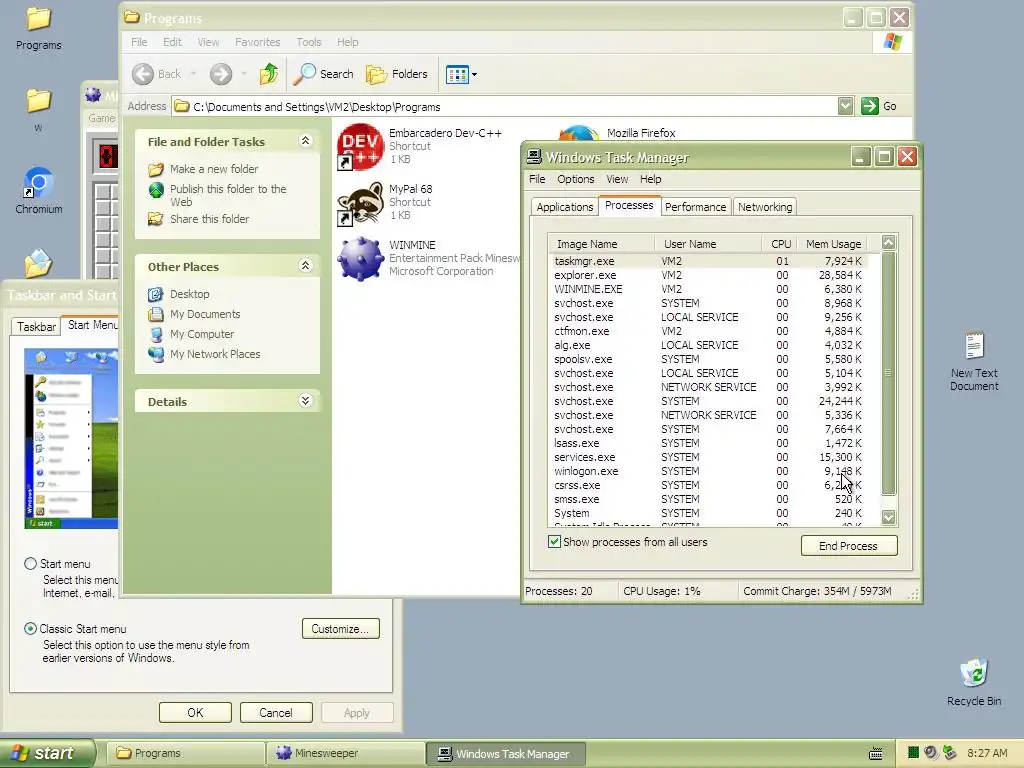Go up one folder level
The height and width of the screenshot is (768, 1024).
[x=268, y=74]
